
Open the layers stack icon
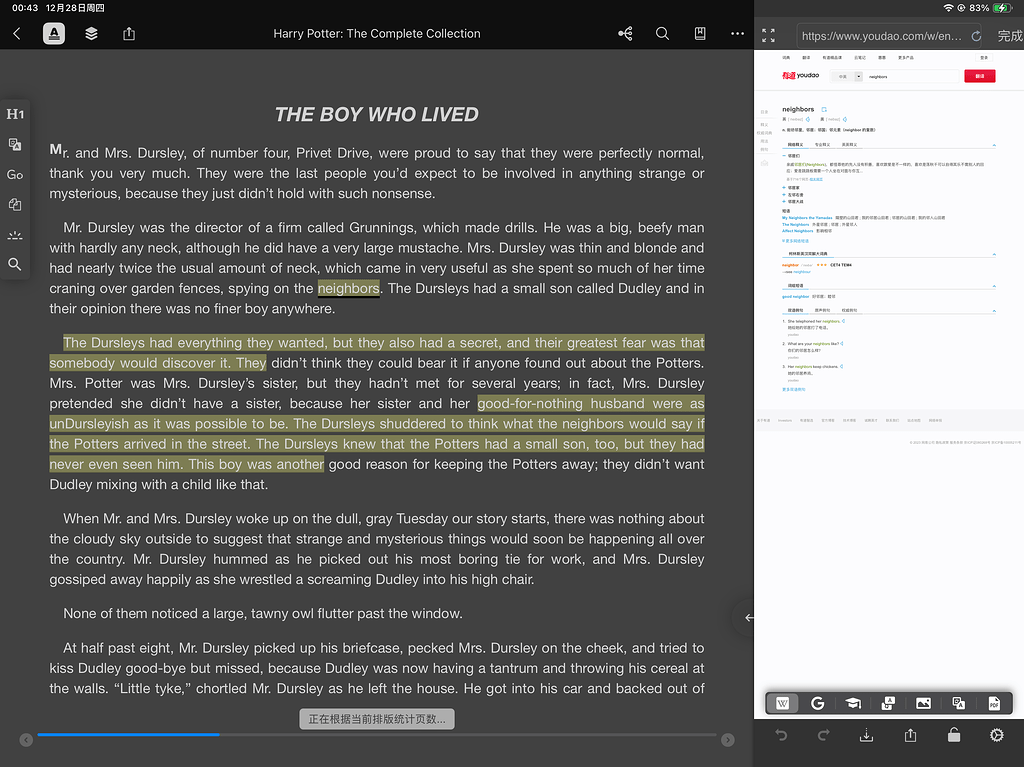tap(91, 34)
